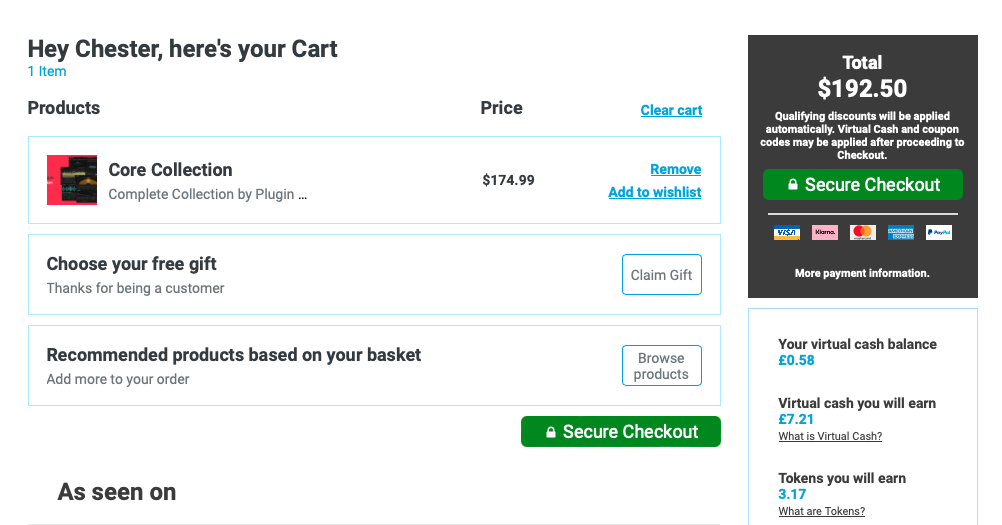The height and width of the screenshot is (525, 1002).
Task: Open 'What are Tokens?' link
Action: pyautogui.click(x=821, y=511)
